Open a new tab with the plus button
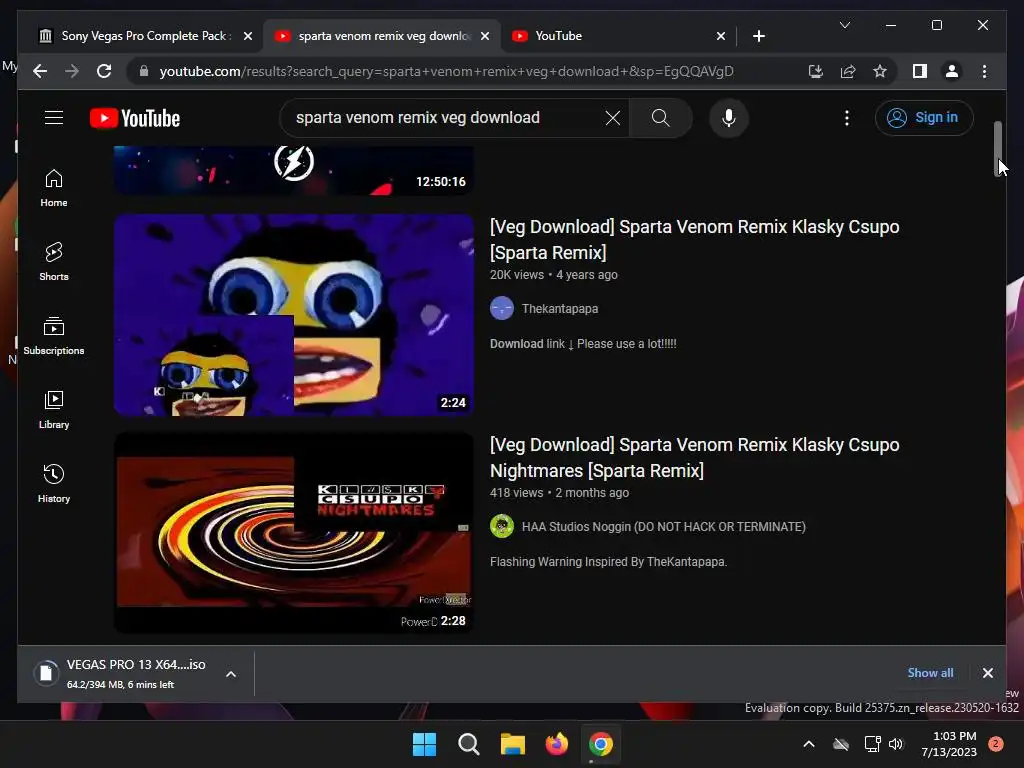1024x768 pixels. coord(758,36)
